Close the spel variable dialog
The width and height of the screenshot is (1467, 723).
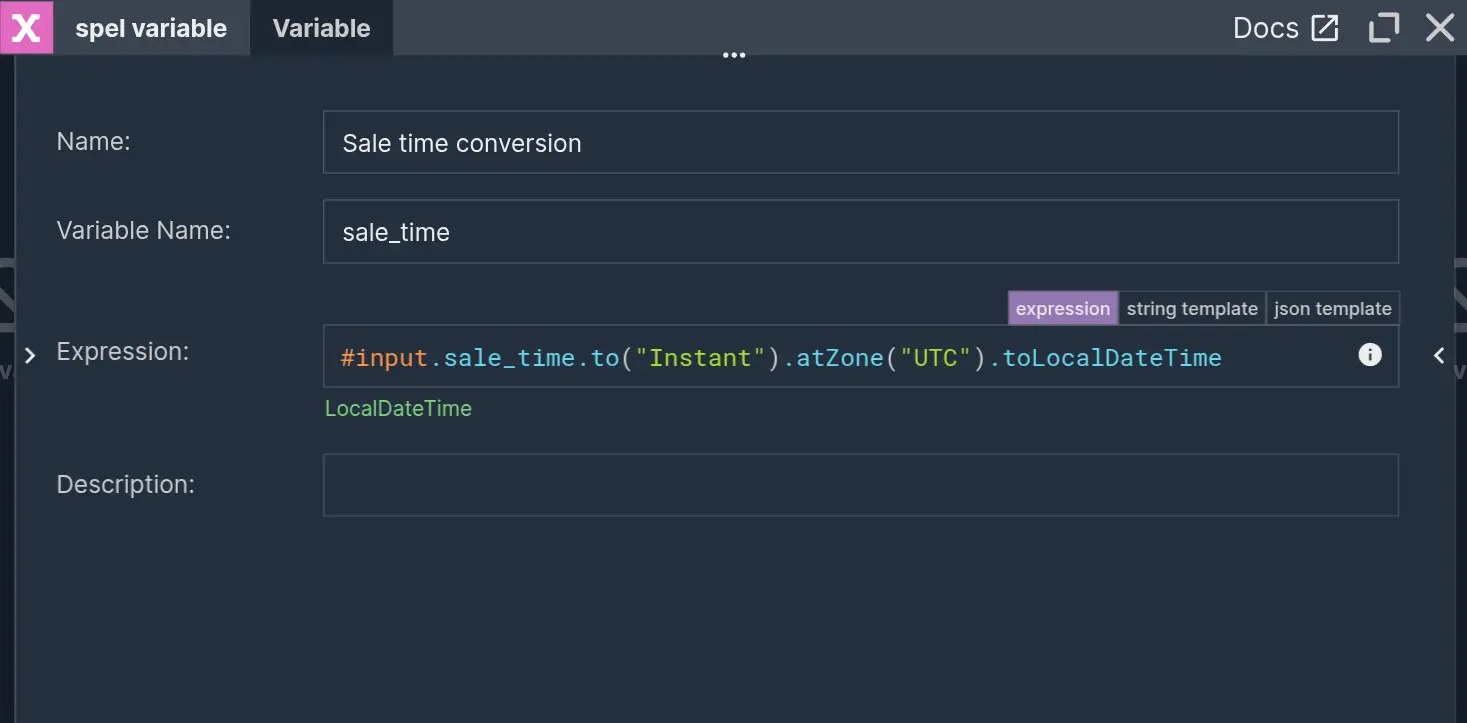click(x=1440, y=28)
